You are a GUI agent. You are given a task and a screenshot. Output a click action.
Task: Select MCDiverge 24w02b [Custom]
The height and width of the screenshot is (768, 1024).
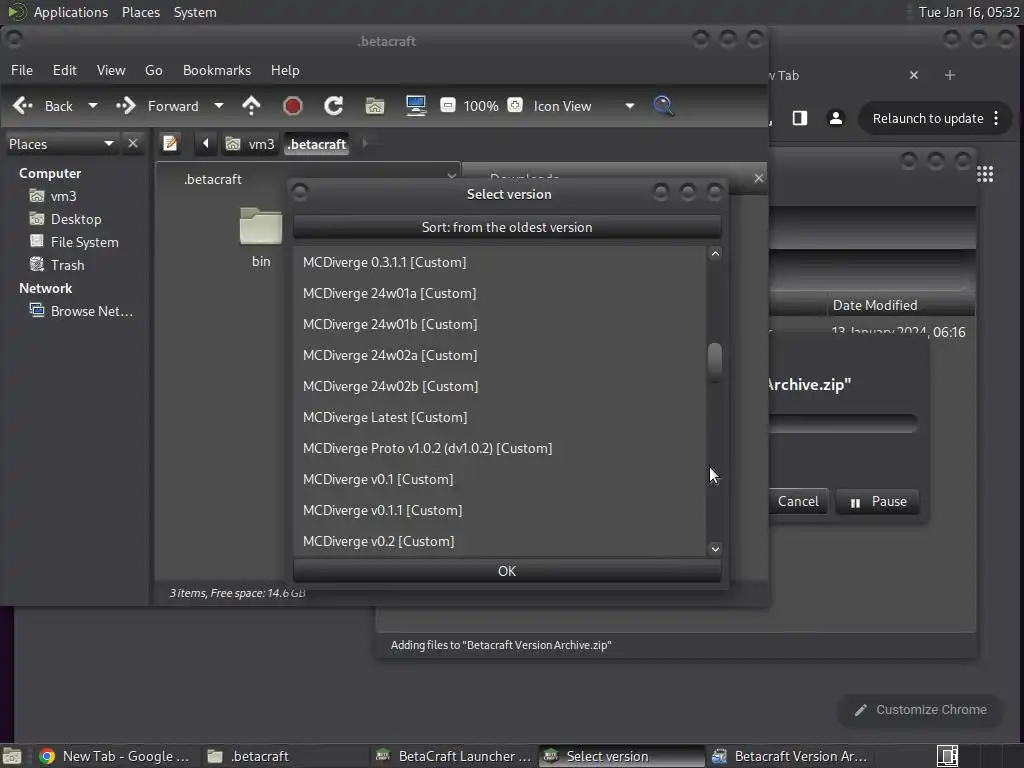coord(500,386)
